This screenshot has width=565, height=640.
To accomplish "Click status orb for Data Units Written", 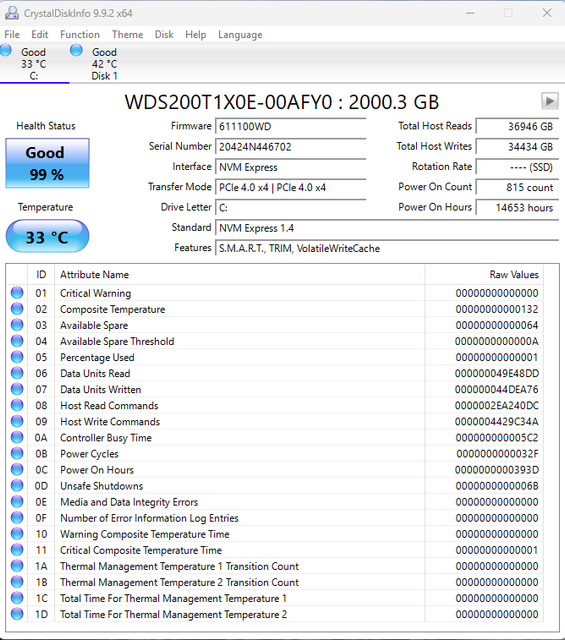I will [17, 389].
